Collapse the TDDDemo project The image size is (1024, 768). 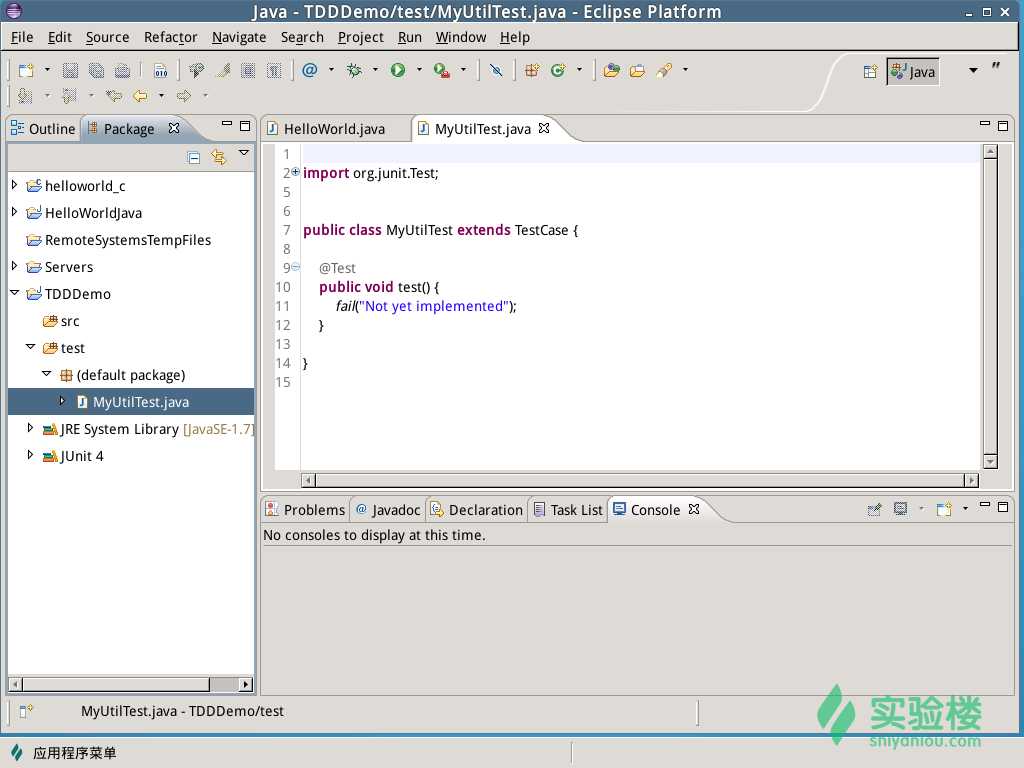coord(14,293)
